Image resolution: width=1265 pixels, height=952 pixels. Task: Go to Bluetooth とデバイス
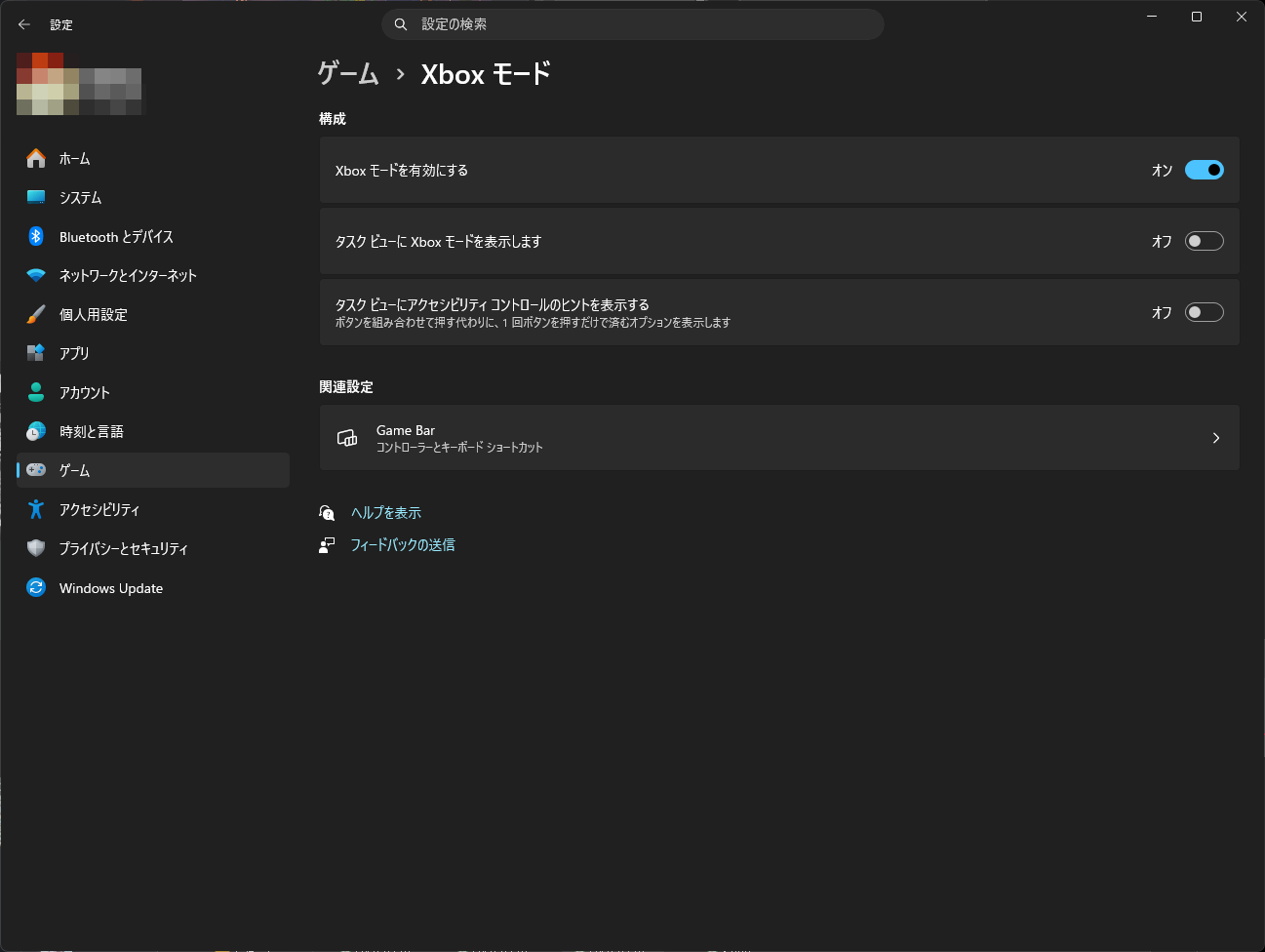pyautogui.click(x=153, y=236)
